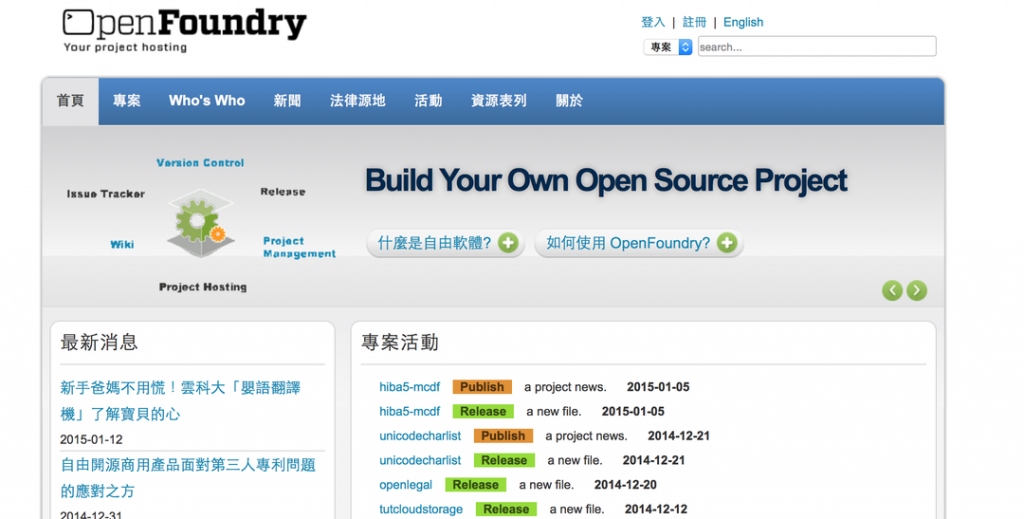The height and width of the screenshot is (519, 1024).
Task: Switch to the Who's Who tab
Action: [207, 101]
